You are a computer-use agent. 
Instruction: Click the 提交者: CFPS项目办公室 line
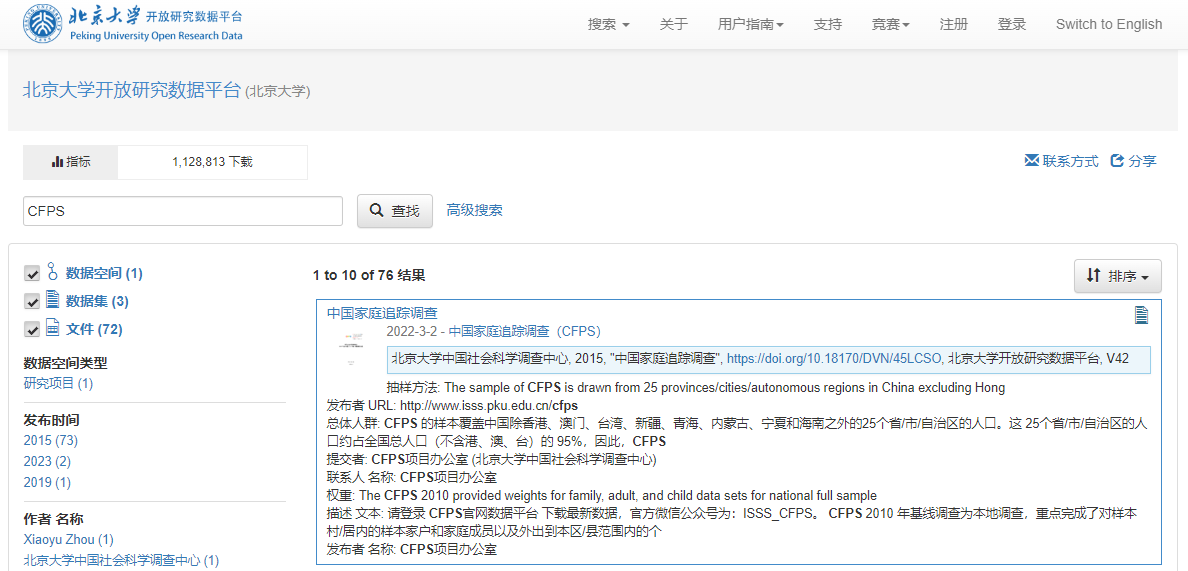tap(491, 460)
